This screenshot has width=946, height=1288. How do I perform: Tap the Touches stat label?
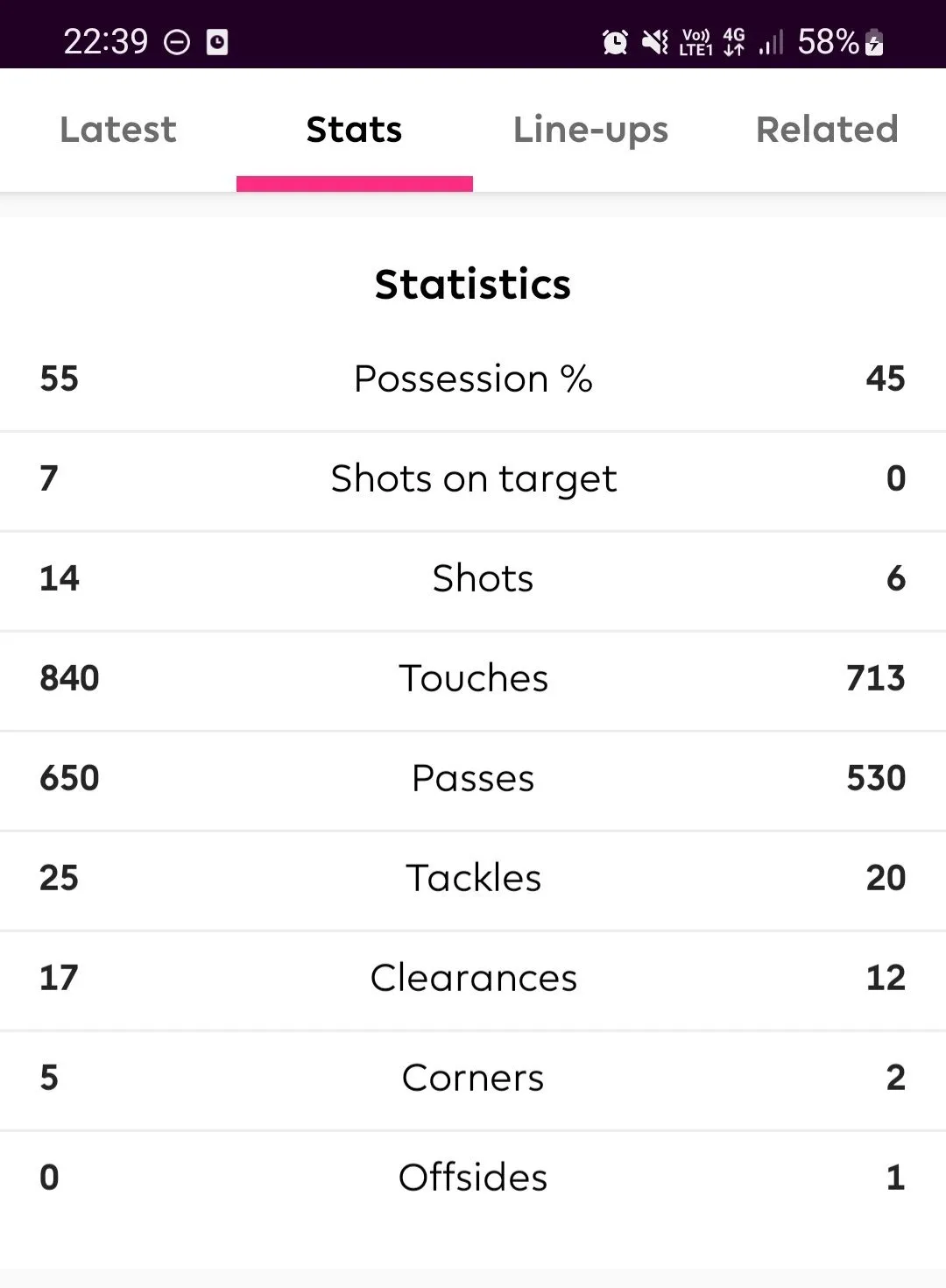coord(473,678)
